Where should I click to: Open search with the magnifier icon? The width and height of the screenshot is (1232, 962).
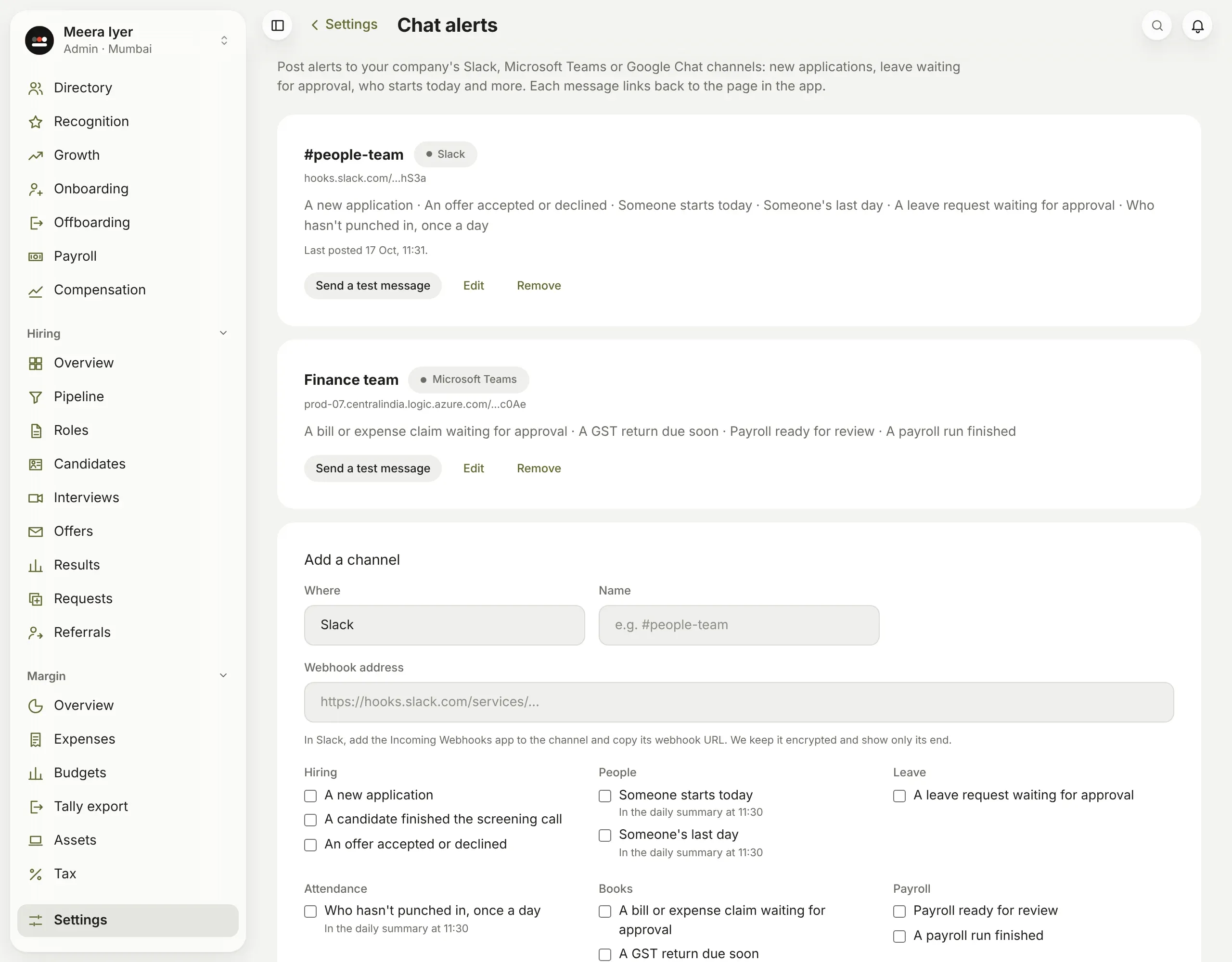[x=1157, y=25]
